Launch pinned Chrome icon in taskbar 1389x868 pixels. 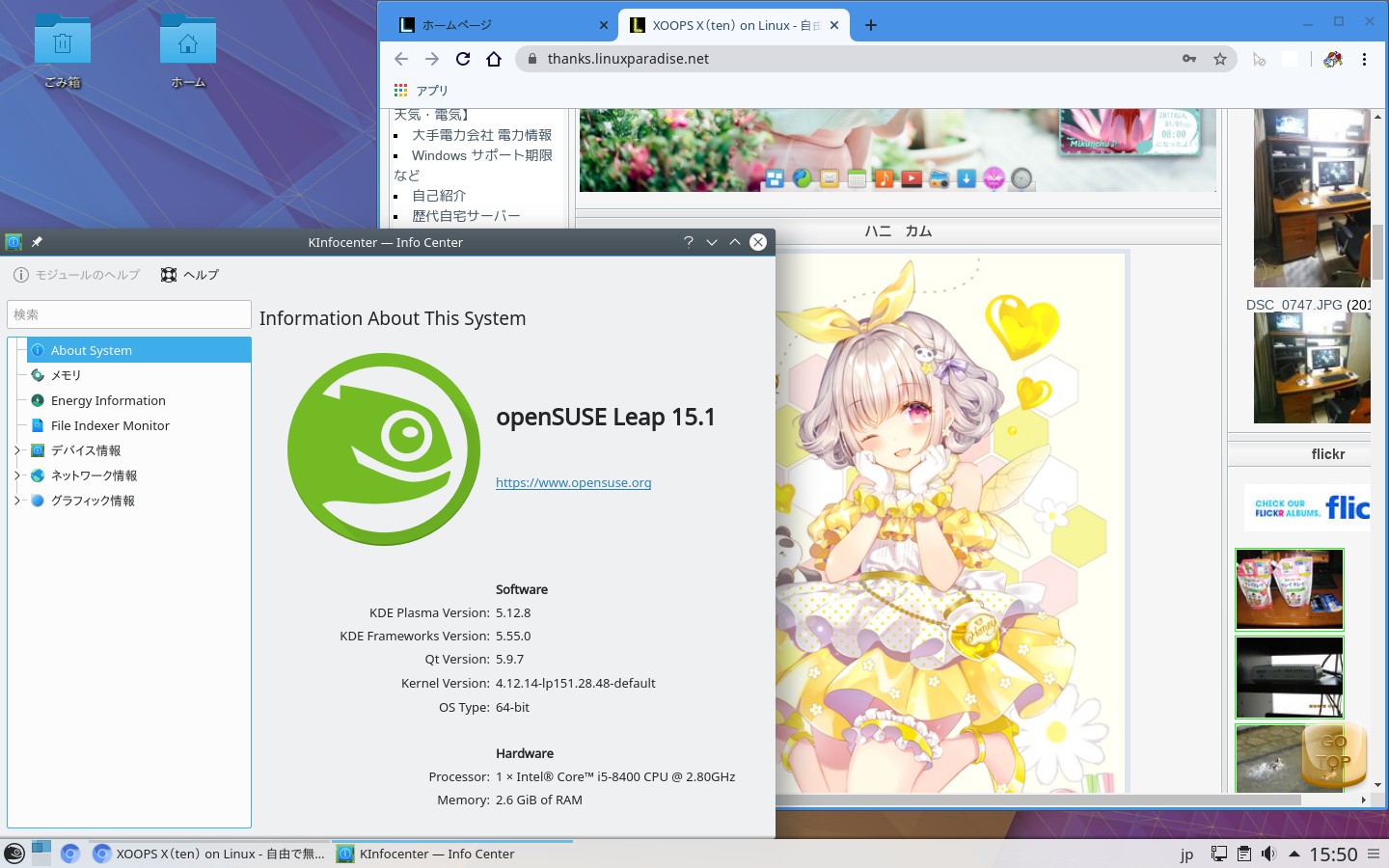(x=69, y=854)
